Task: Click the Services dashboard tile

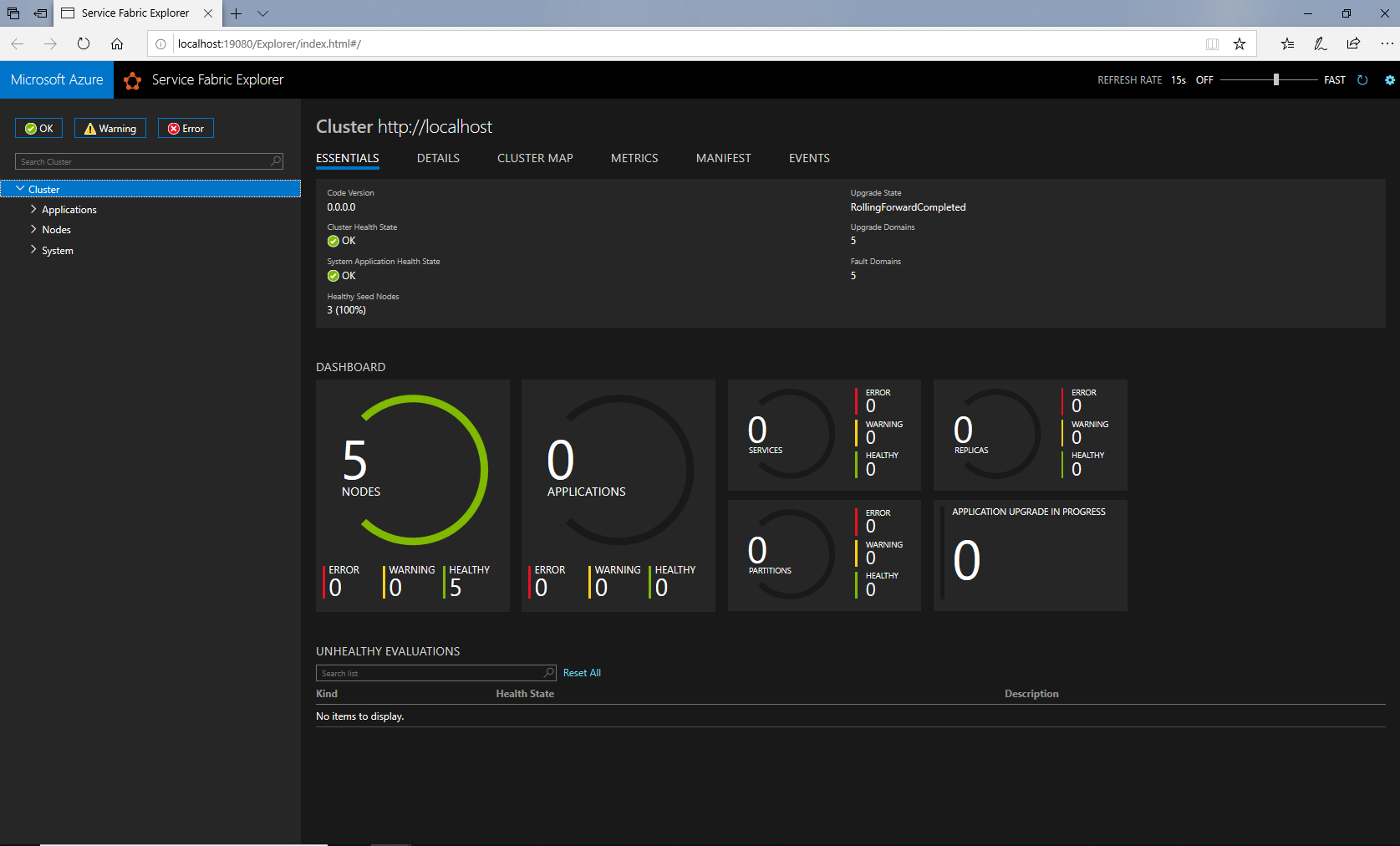Action: pos(824,435)
